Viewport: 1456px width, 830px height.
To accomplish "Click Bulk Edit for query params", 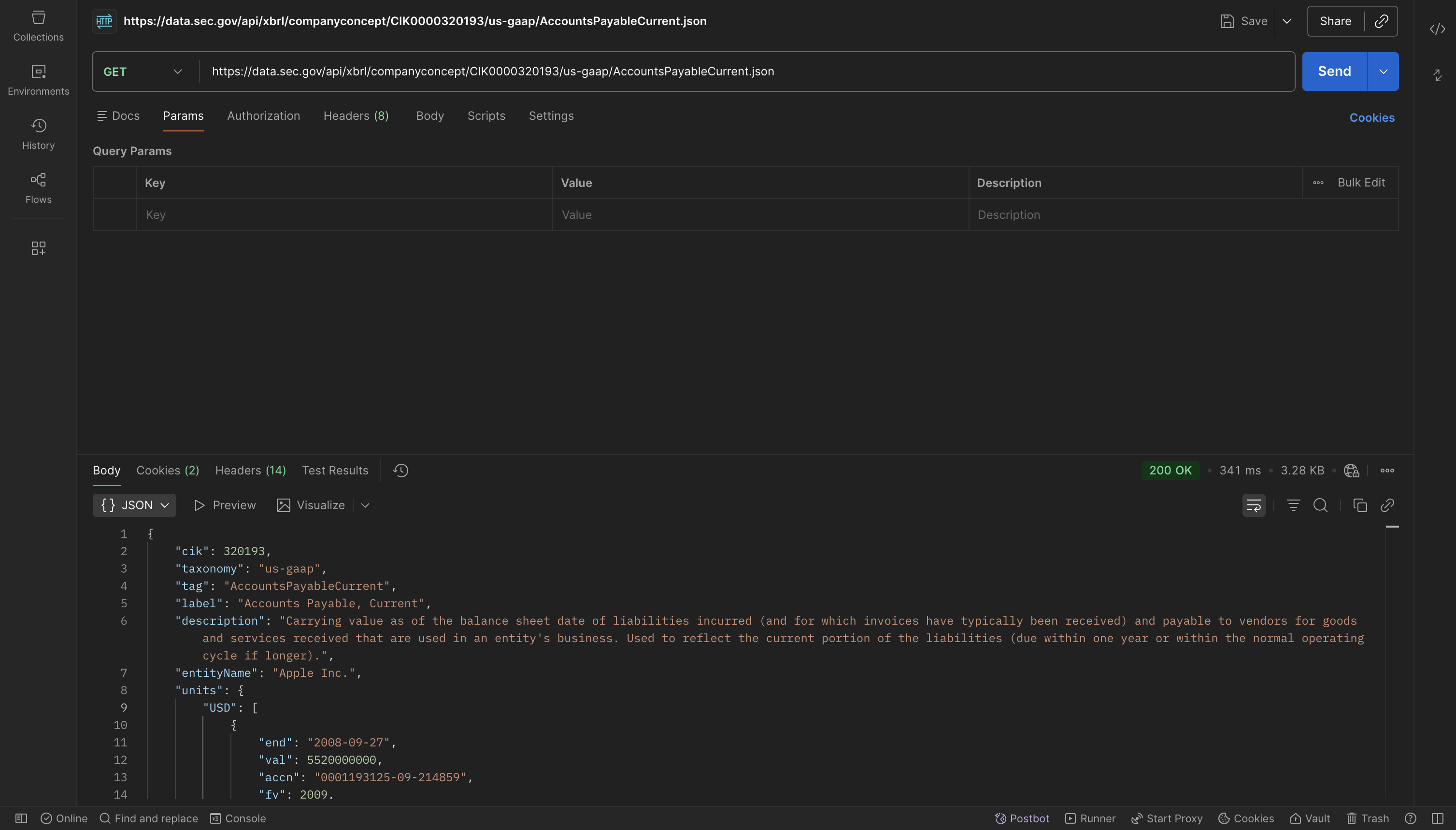I will tap(1361, 183).
